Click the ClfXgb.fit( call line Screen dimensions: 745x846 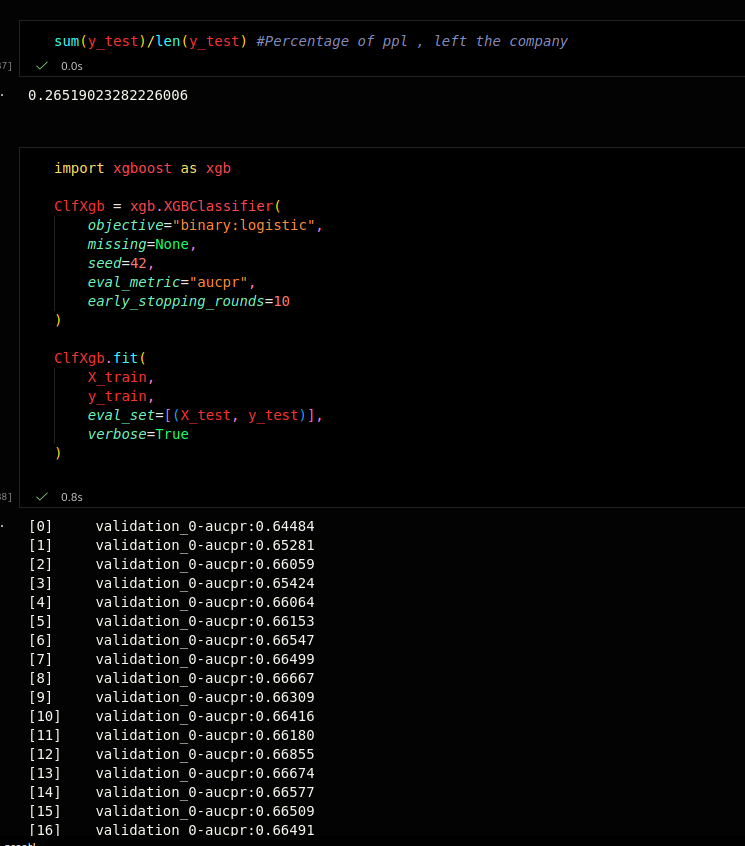tap(100, 358)
